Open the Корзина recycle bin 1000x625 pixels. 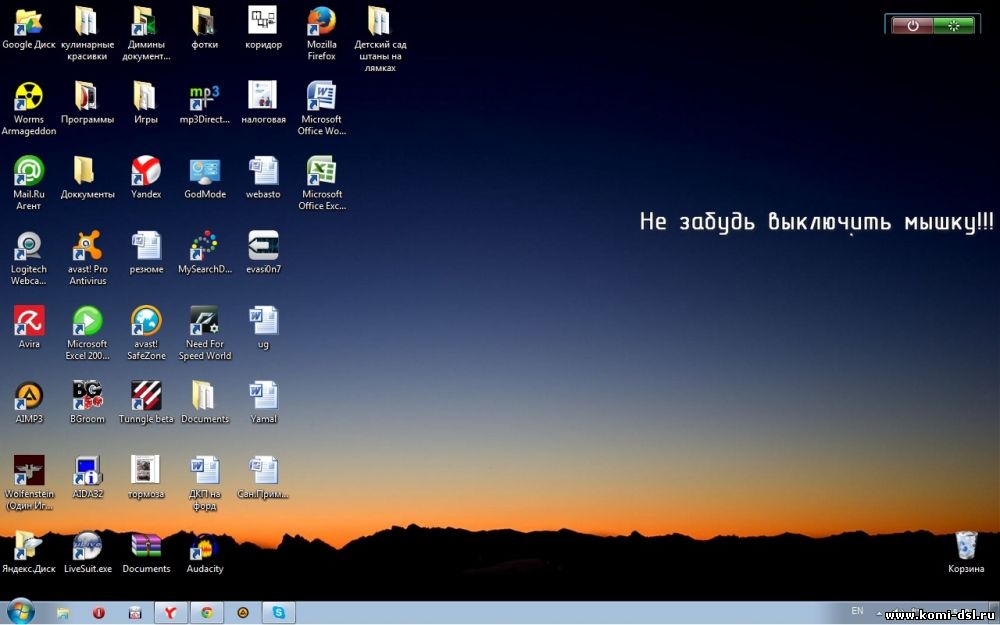[x=966, y=546]
